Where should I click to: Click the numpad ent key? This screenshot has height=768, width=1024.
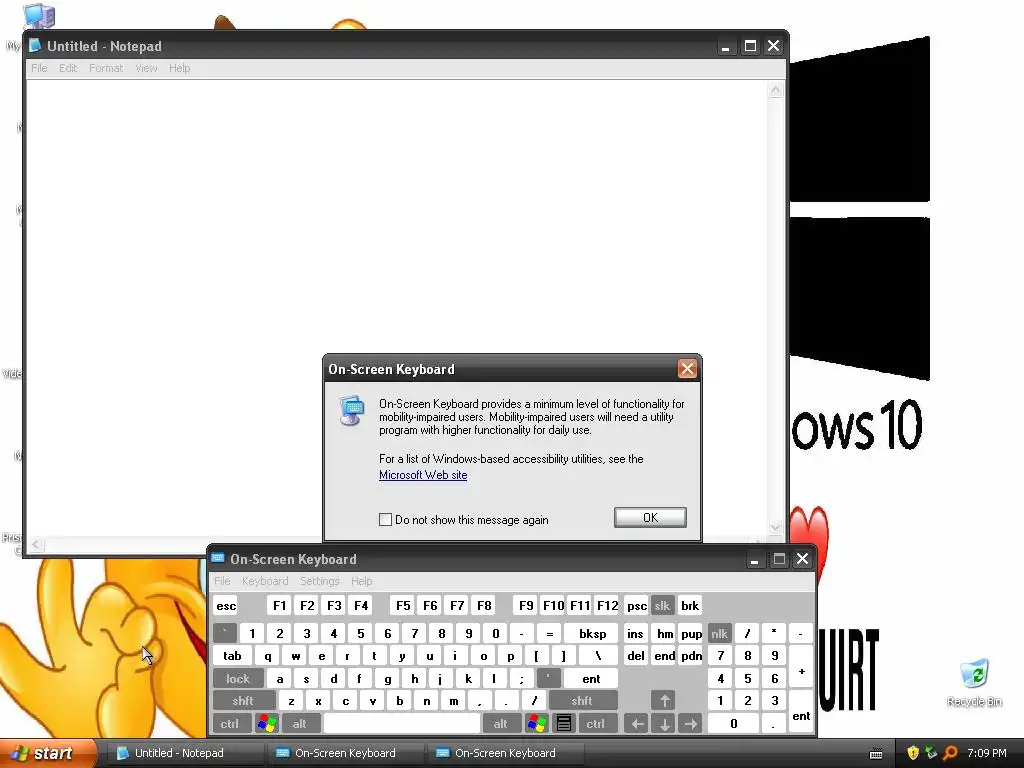pyautogui.click(x=801, y=712)
